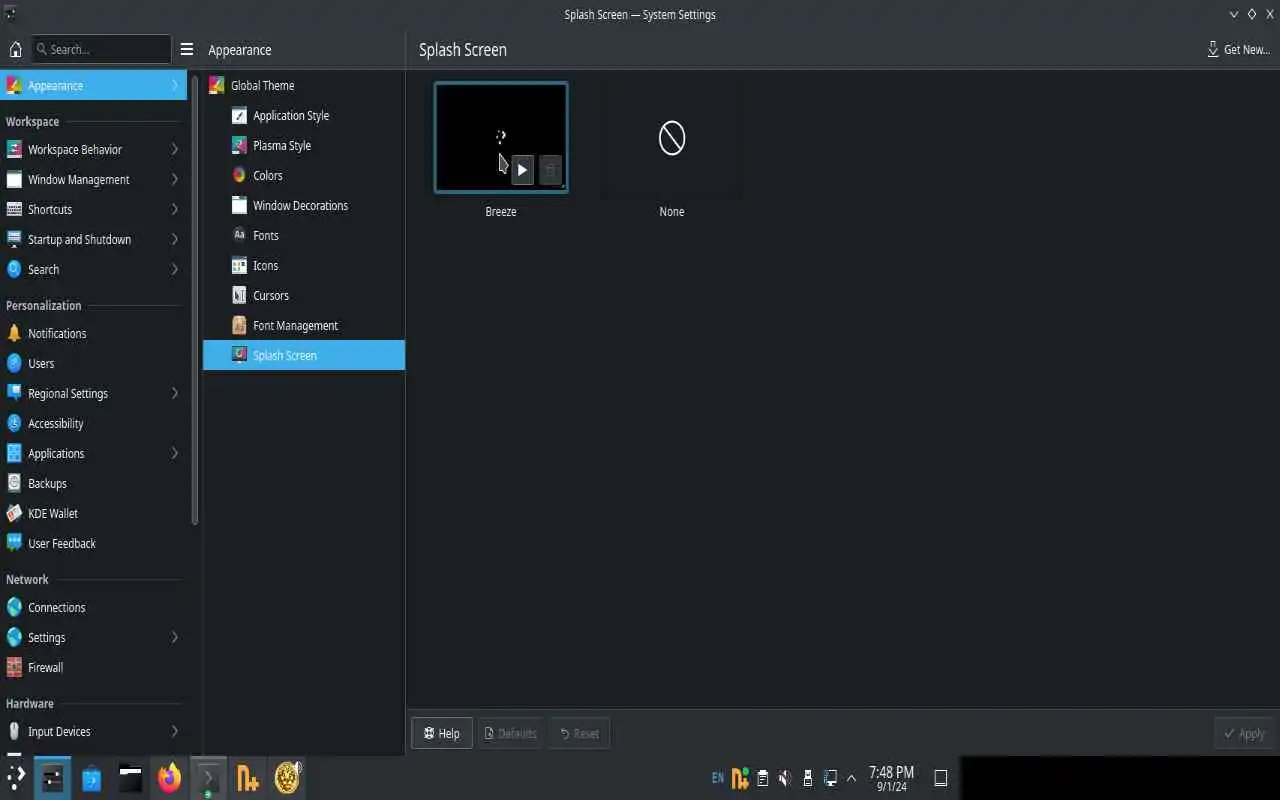Expand the Search category chevron
This screenshot has height=800, width=1280.
[174, 270]
